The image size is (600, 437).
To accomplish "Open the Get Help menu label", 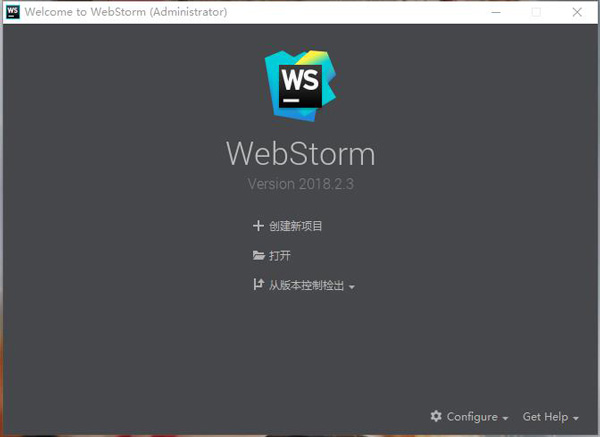I will tap(545, 417).
